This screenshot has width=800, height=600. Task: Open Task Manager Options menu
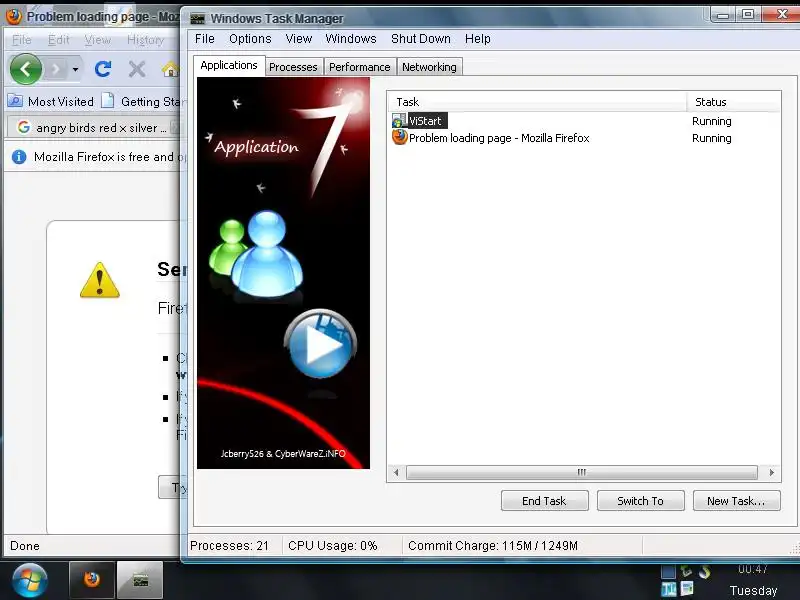[250, 39]
